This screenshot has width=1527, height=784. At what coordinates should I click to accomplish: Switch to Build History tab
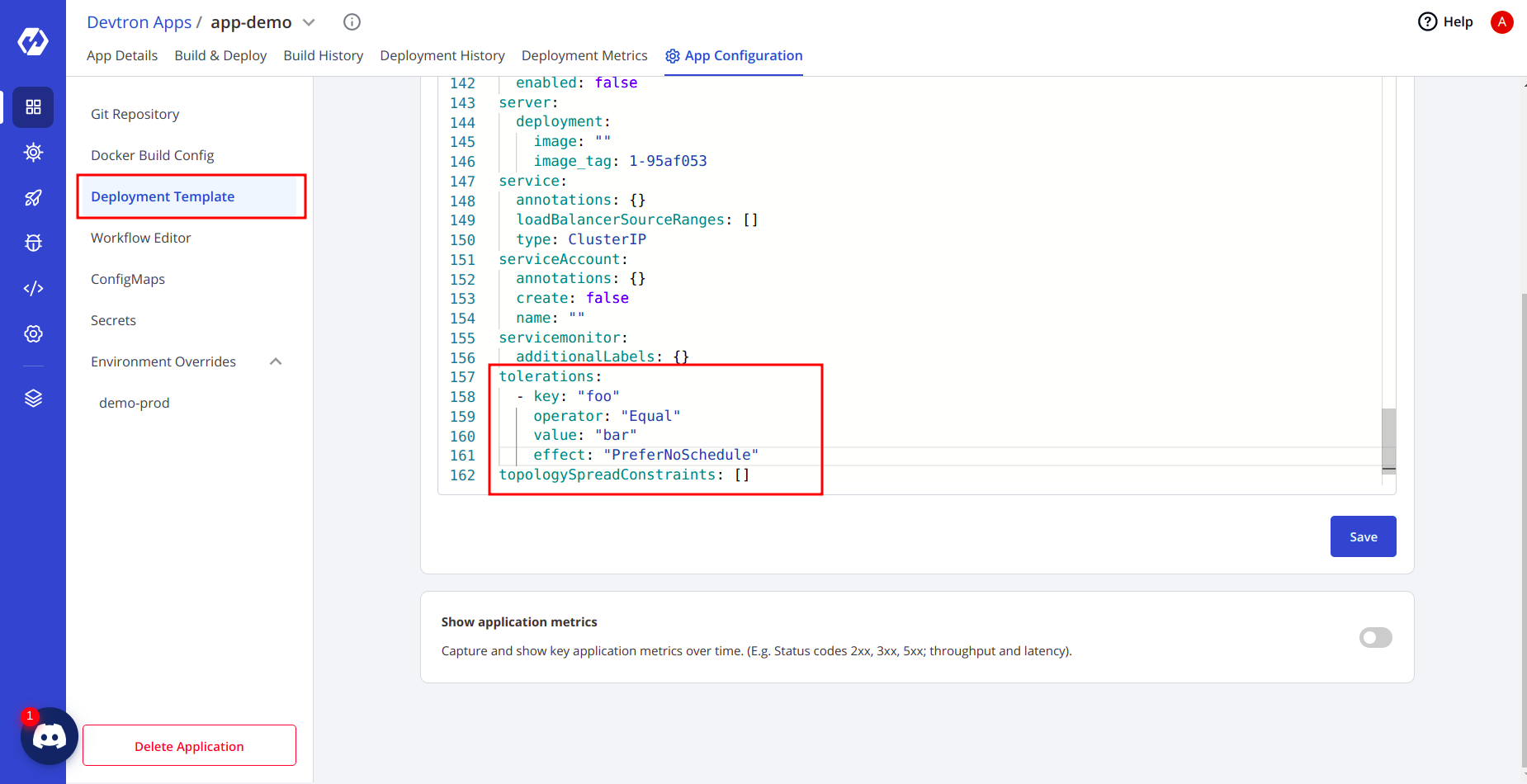[x=324, y=55]
